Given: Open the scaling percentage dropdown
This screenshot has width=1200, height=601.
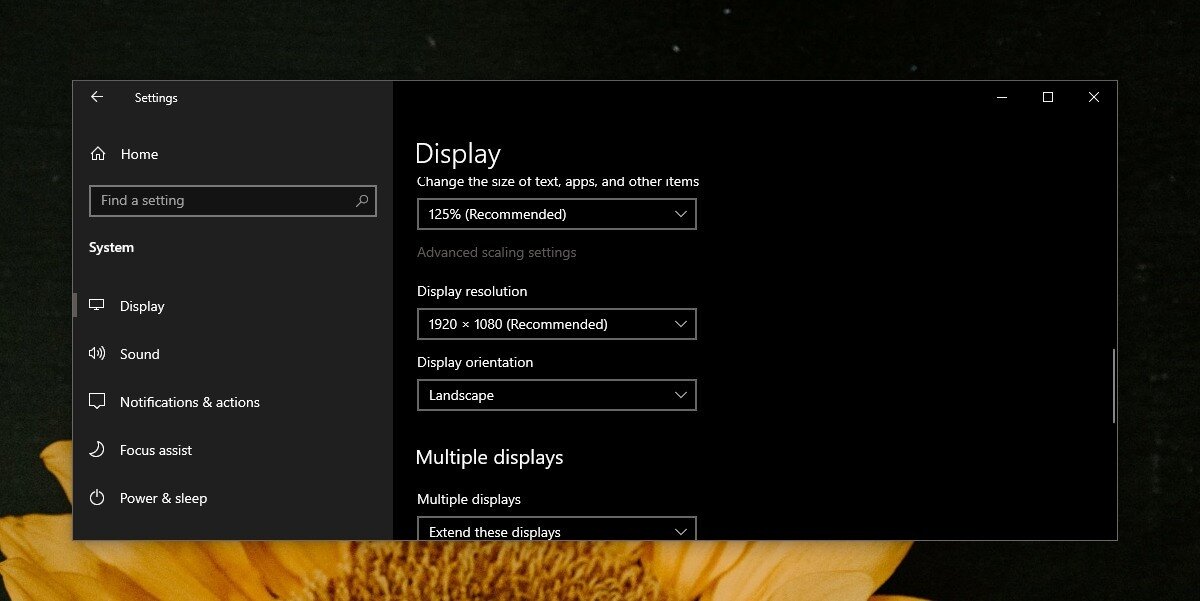Looking at the screenshot, I should pyautogui.click(x=556, y=213).
